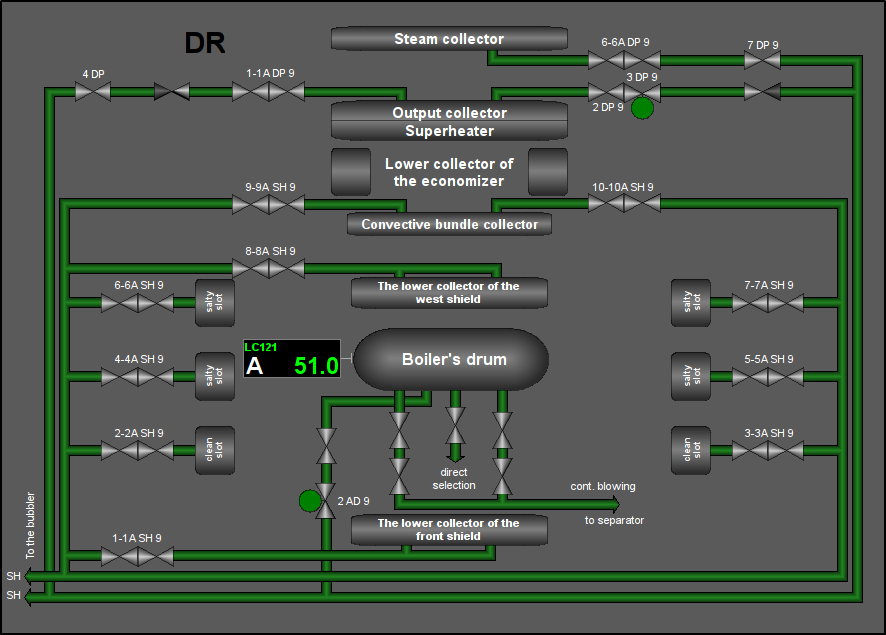
Task: Click the clean slot beside 2-2A SH 9
Action: [x=215, y=450]
